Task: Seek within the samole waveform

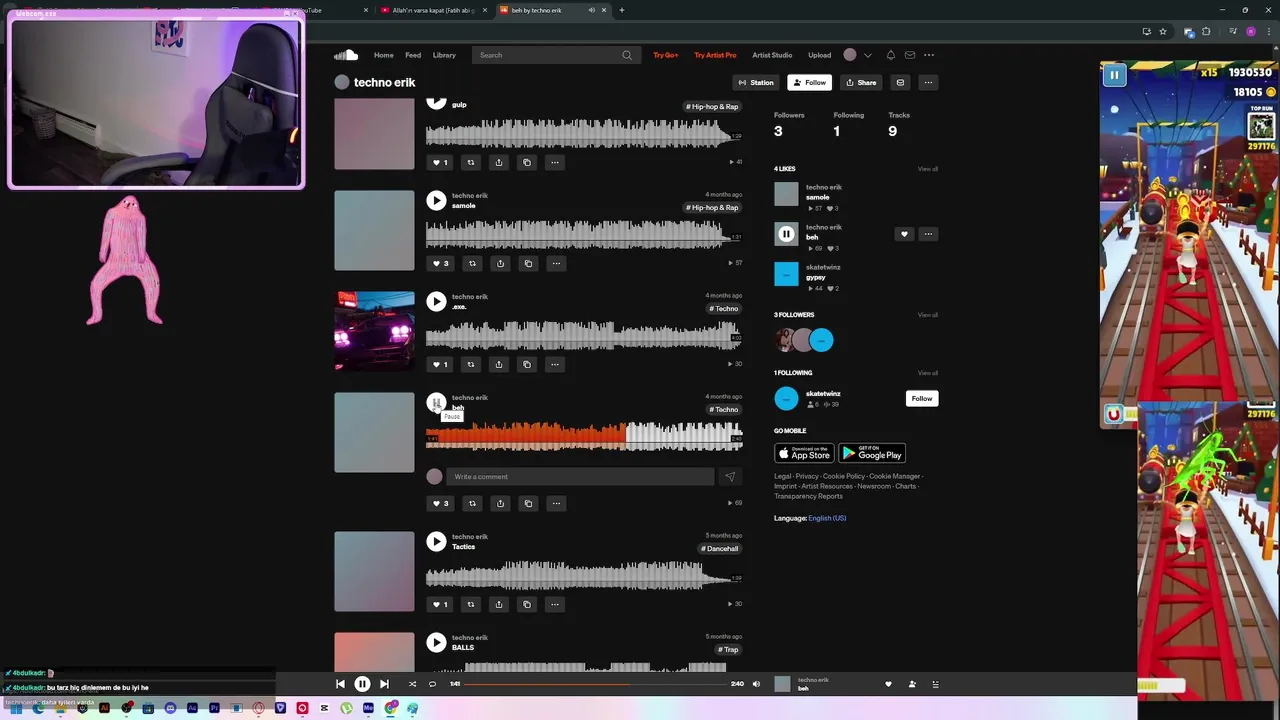Action: pos(584,234)
